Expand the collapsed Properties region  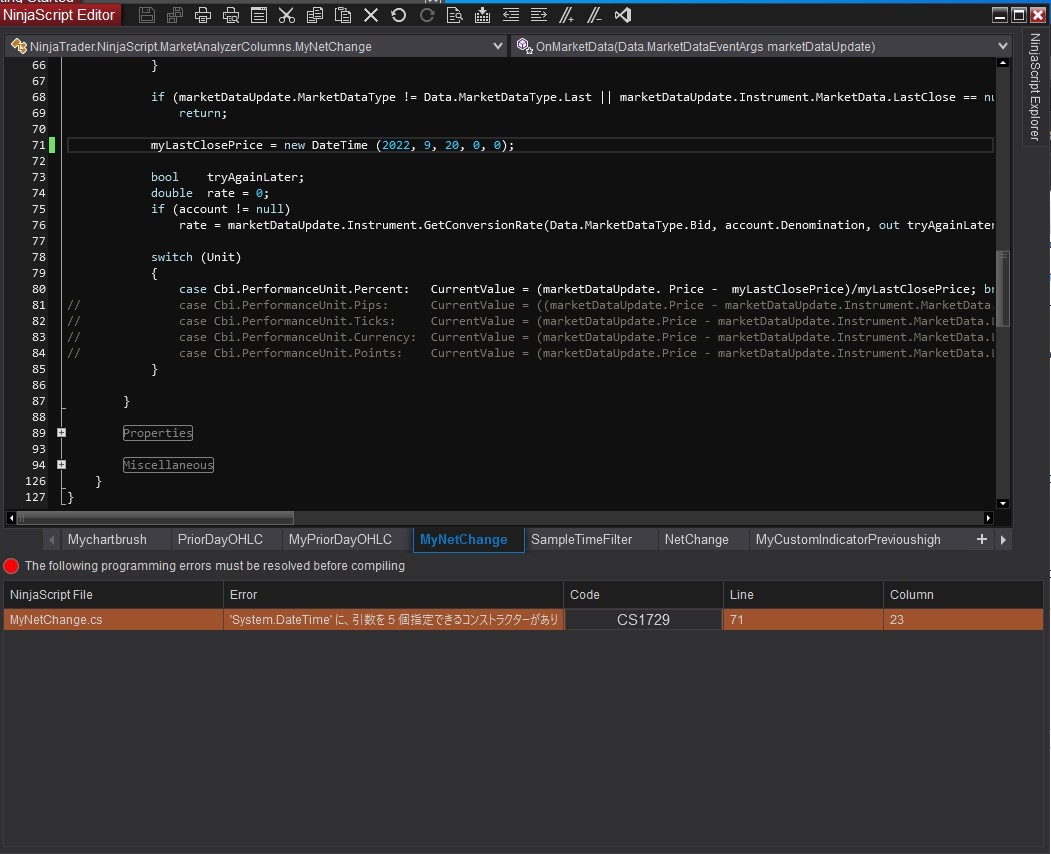[x=62, y=433]
